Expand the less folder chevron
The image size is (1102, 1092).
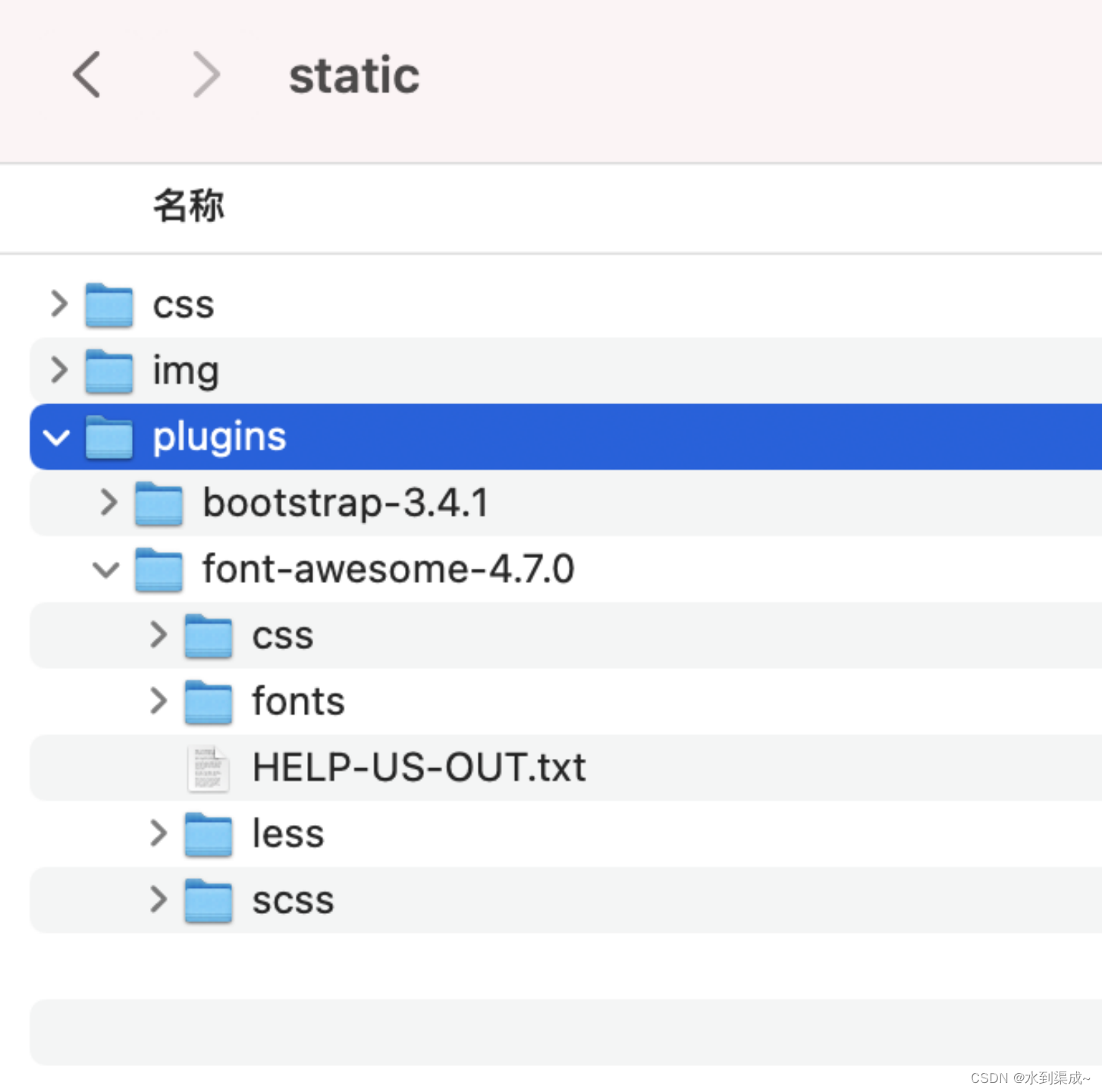159,833
